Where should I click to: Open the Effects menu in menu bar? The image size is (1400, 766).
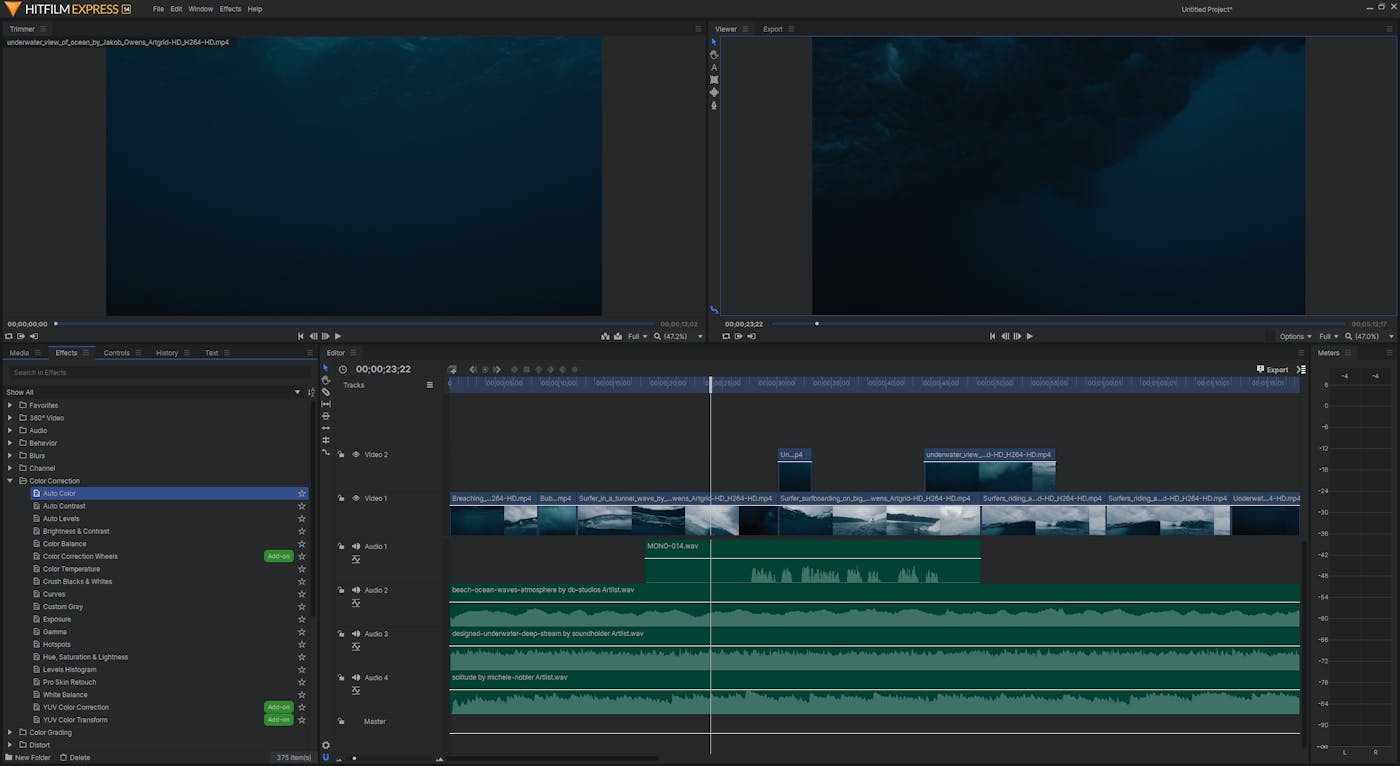tap(230, 9)
